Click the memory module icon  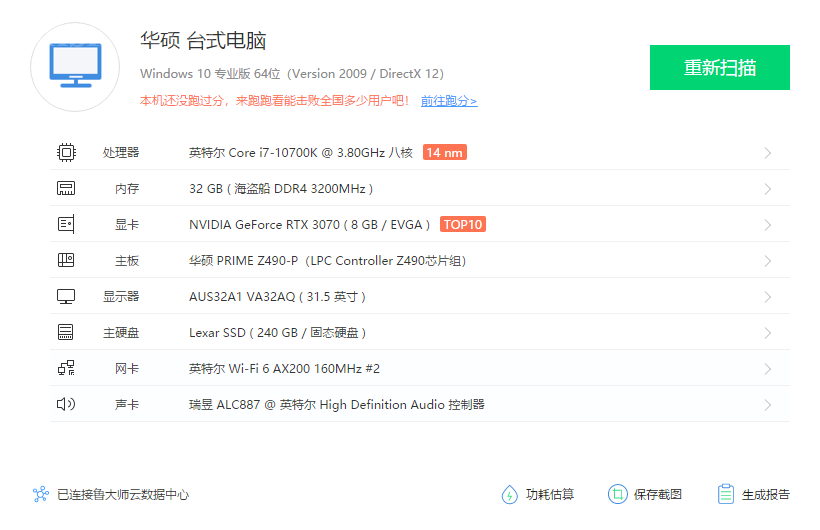click(66, 188)
